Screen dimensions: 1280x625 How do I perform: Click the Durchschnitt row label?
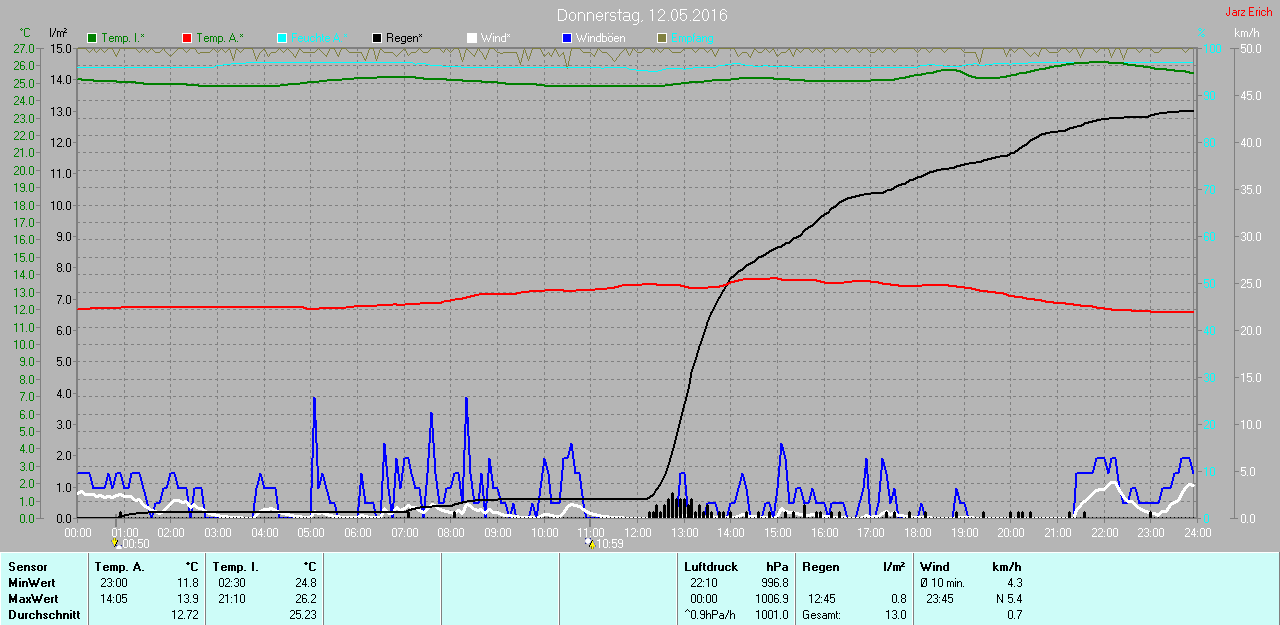(x=44, y=615)
